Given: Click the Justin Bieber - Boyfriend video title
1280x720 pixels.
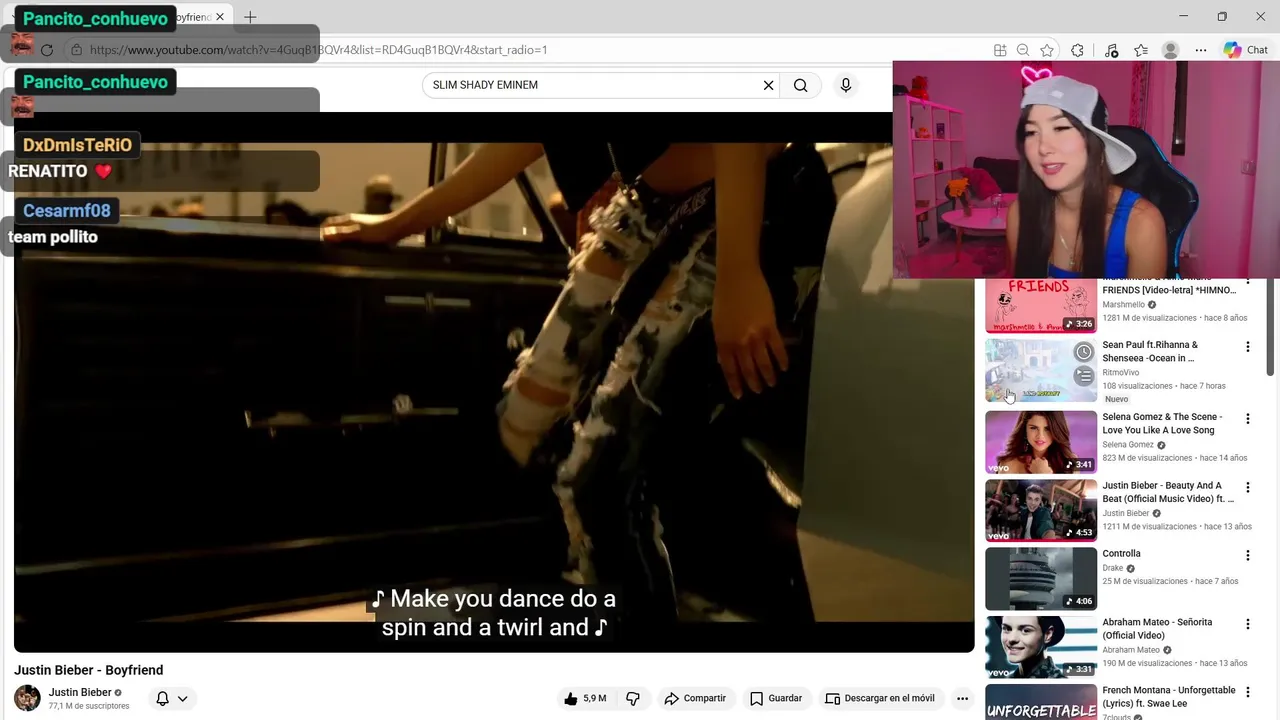Looking at the screenshot, I should tap(88, 670).
